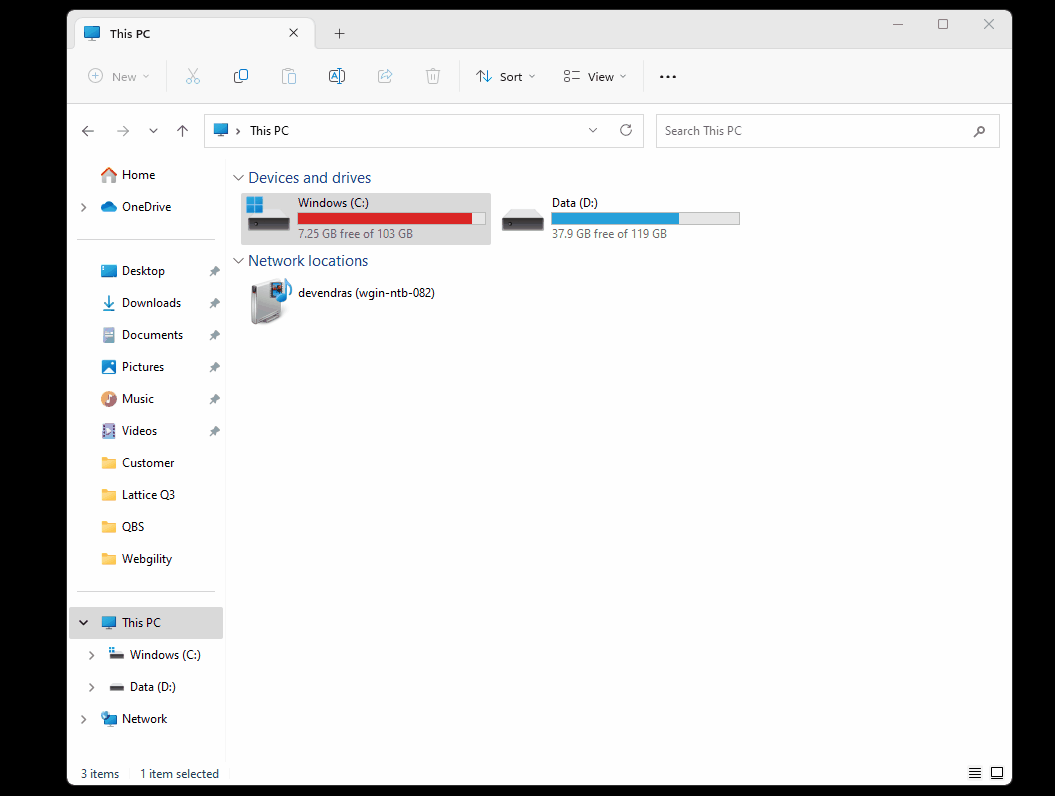Viewport: 1055px width, 796px height.
Task: Switch to details view layout icon
Action: 975,773
